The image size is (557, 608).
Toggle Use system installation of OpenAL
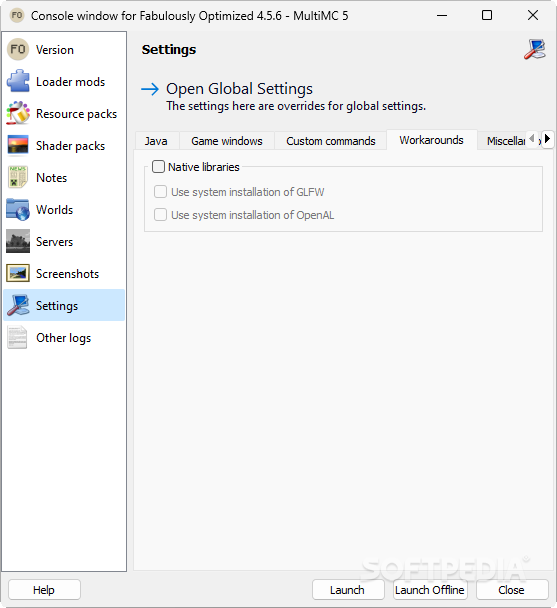click(x=160, y=214)
